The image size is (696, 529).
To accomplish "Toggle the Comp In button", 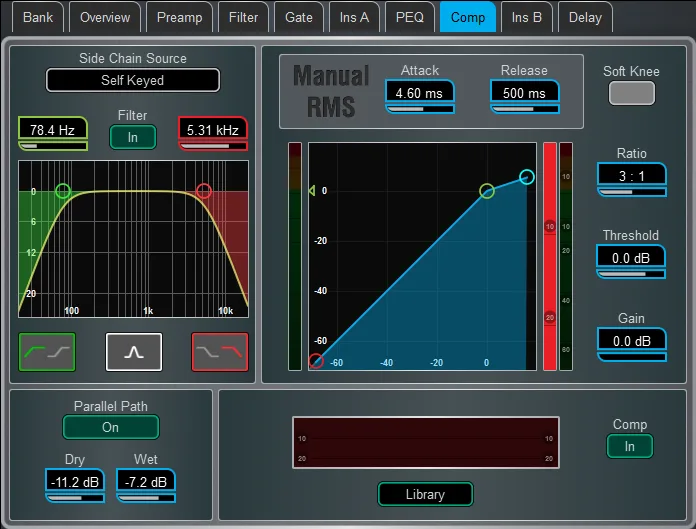I will tap(630, 446).
